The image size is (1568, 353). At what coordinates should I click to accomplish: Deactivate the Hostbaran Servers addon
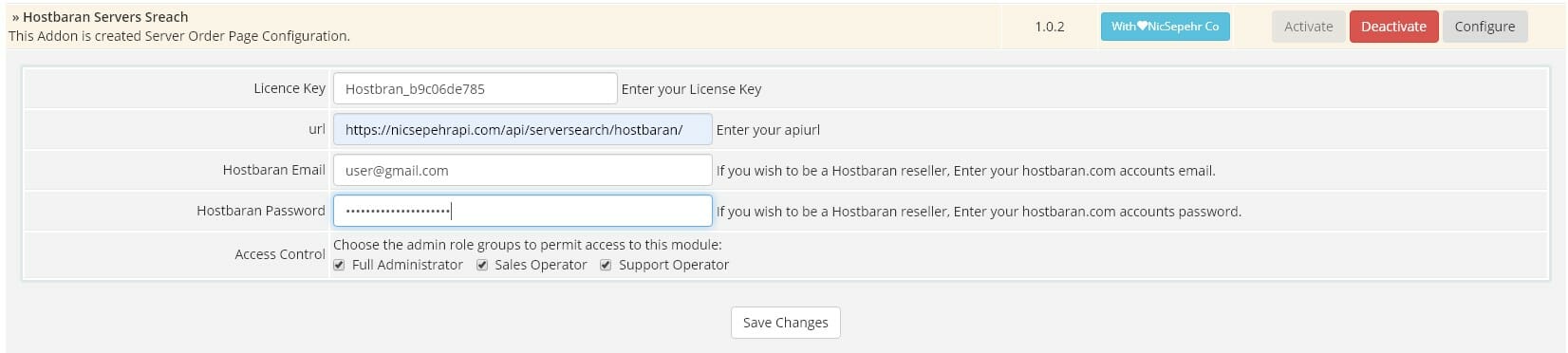pos(1393,27)
